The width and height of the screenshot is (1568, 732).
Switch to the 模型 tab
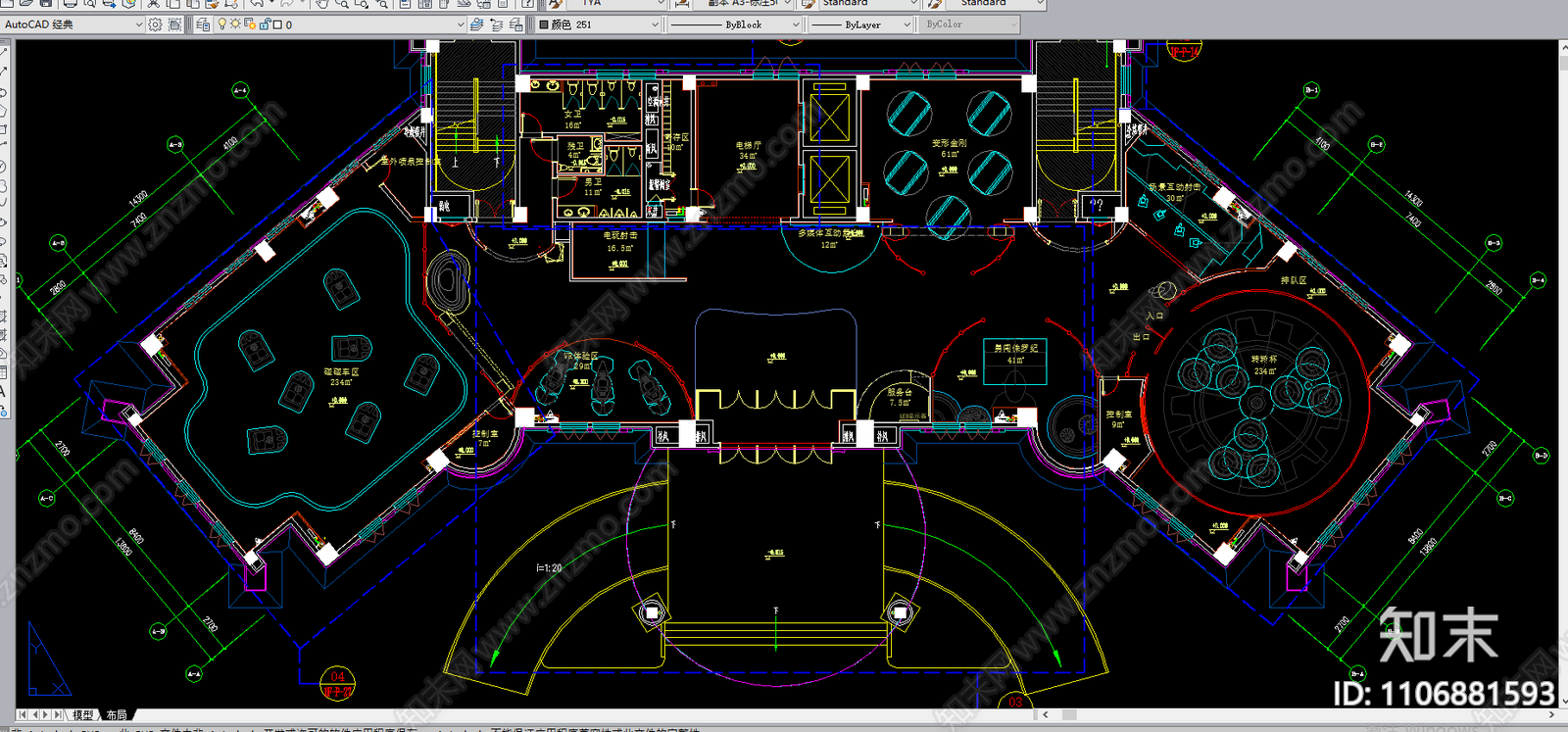[x=82, y=715]
